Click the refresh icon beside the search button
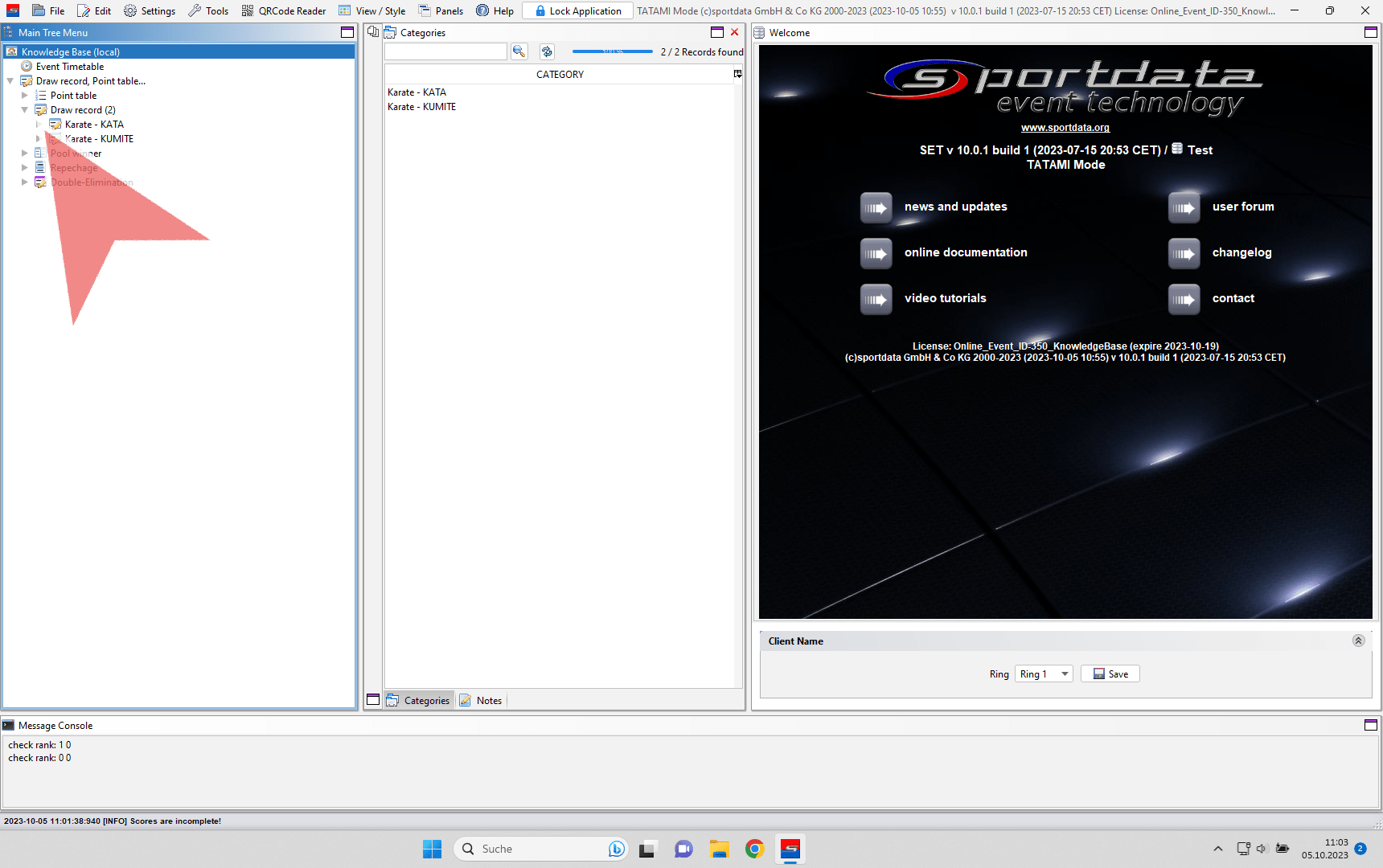The width and height of the screenshot is (1383, 868). (x=547, y=51)
